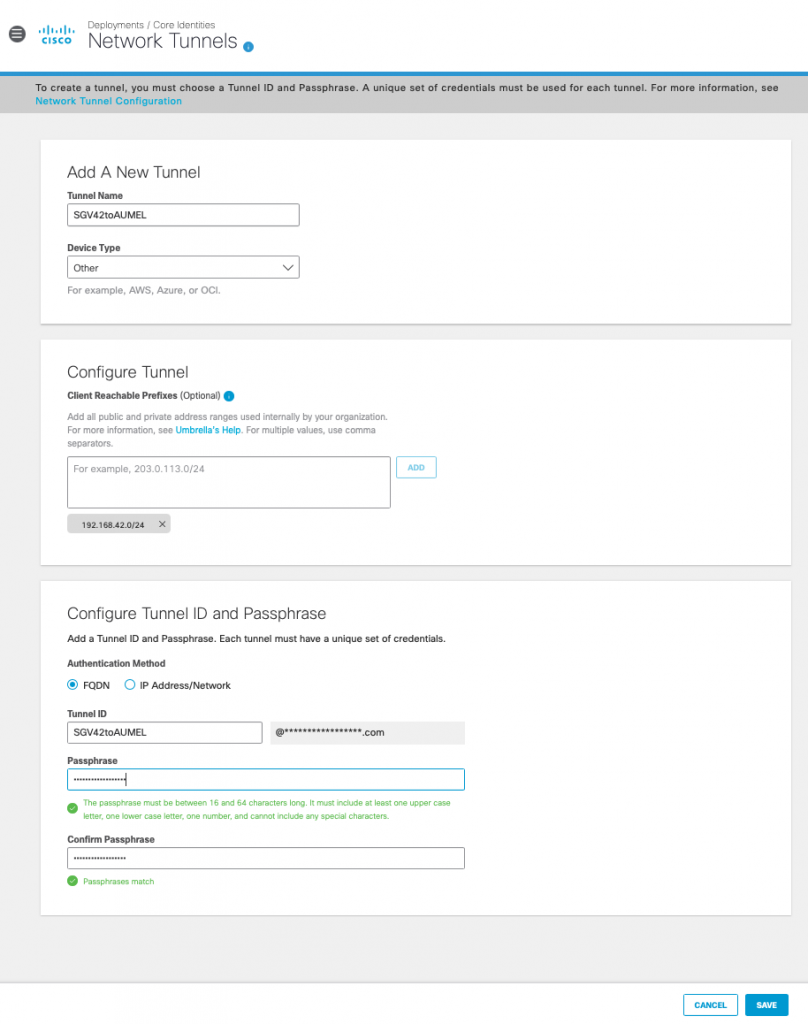Open the hamburger navigation menu

click(17, 34)
